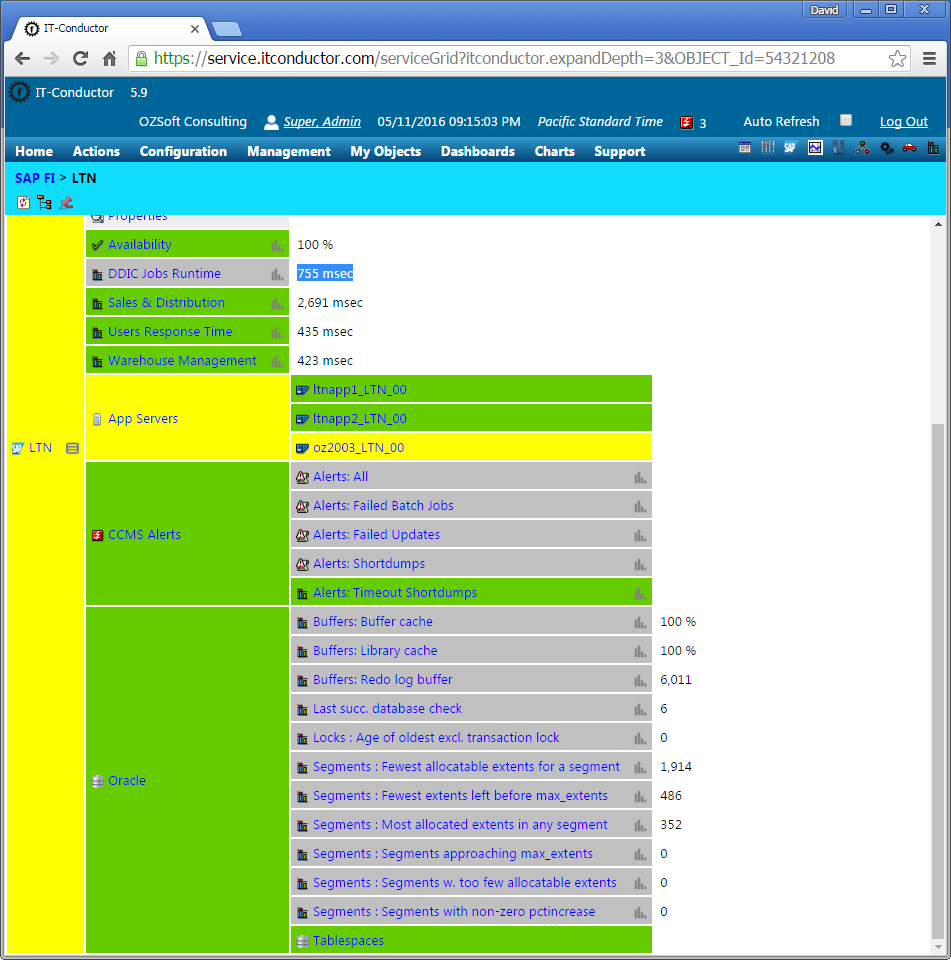Open the My Objects menu
This screenshot has height=960, width=951.
tap(386, 151)
